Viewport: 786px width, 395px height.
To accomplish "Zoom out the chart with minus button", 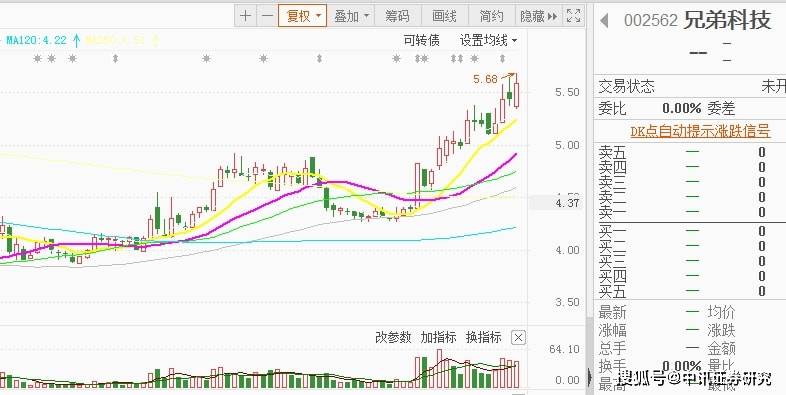I will [268, 16].
